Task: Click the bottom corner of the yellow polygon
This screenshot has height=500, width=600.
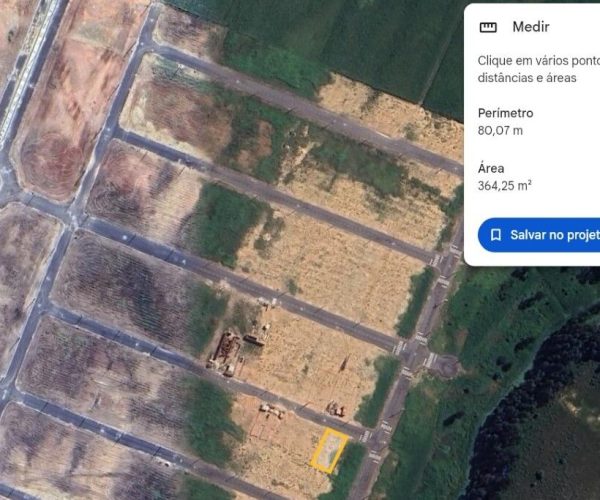Action: [331, 469]
